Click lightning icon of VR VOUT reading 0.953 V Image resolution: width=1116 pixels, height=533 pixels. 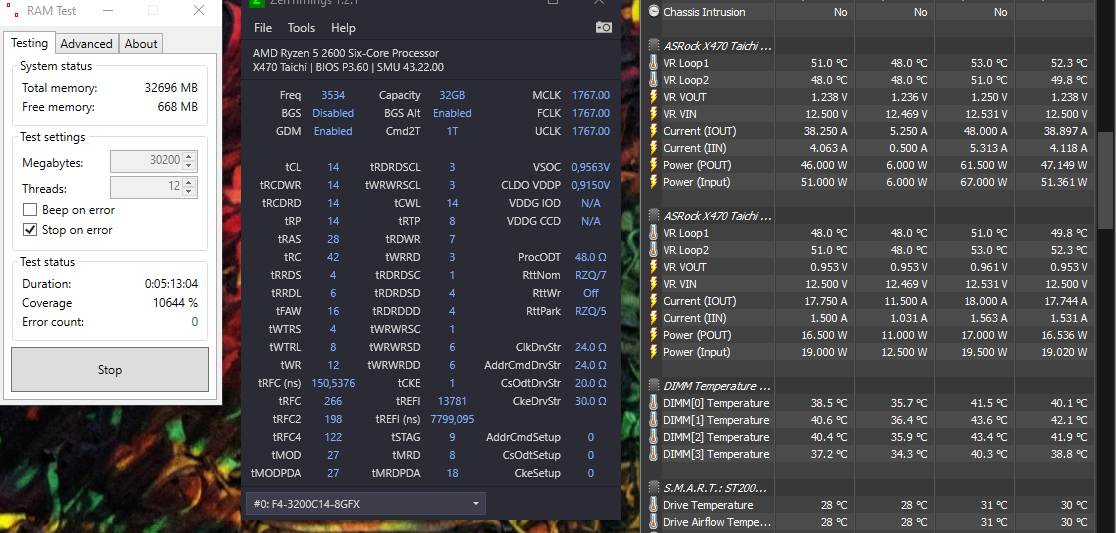pos(654,267)
